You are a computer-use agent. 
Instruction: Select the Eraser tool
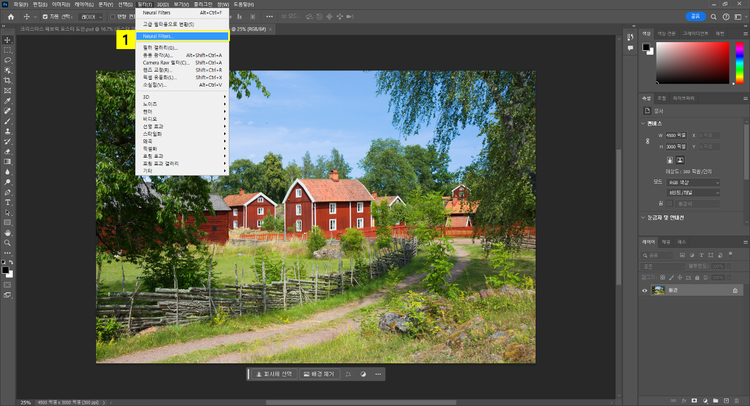click(7, 152)
